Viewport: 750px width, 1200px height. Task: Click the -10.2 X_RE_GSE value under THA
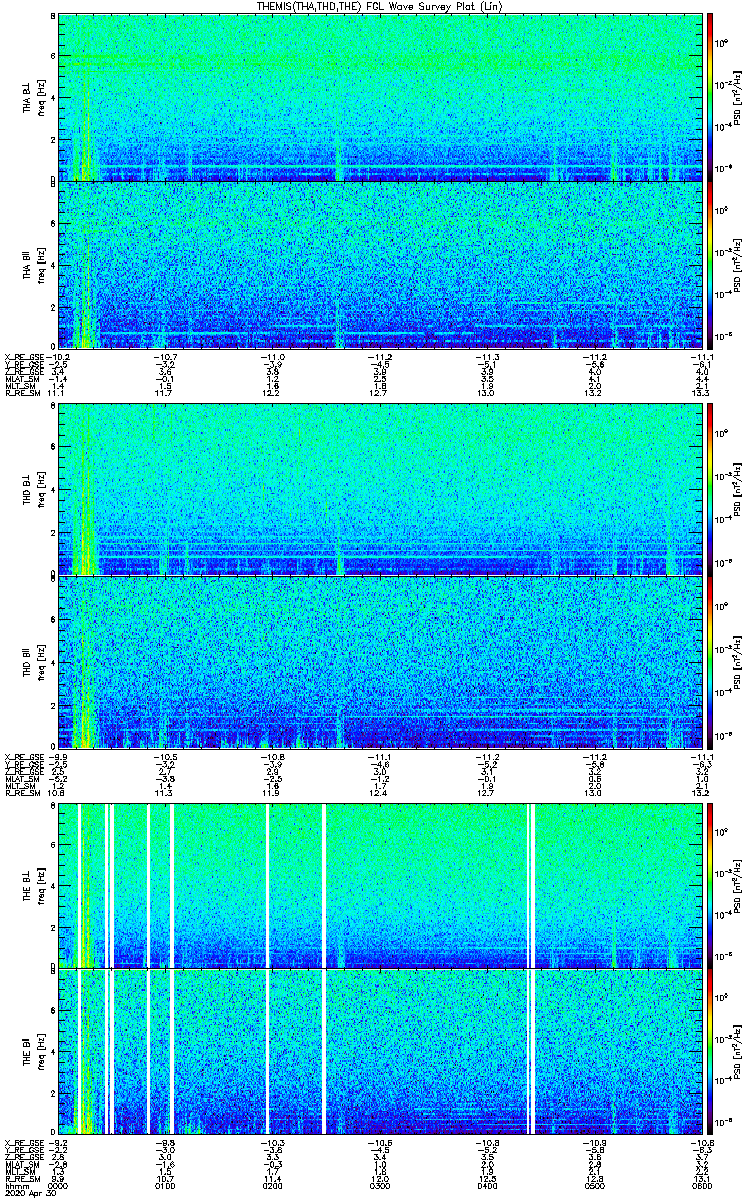click(57, 357)
